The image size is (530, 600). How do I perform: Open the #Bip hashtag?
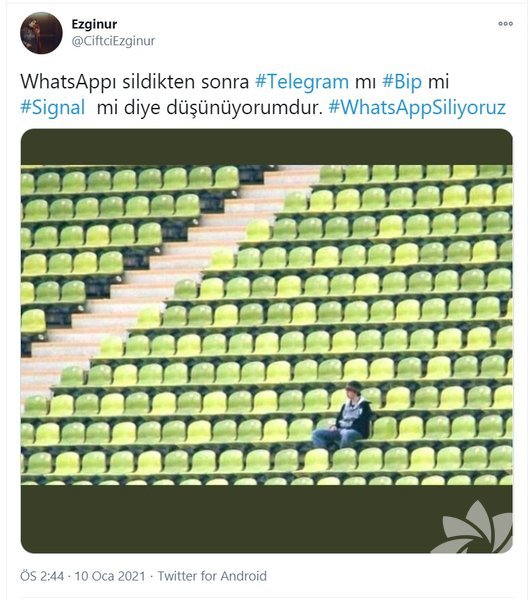(x=402, y=82)
